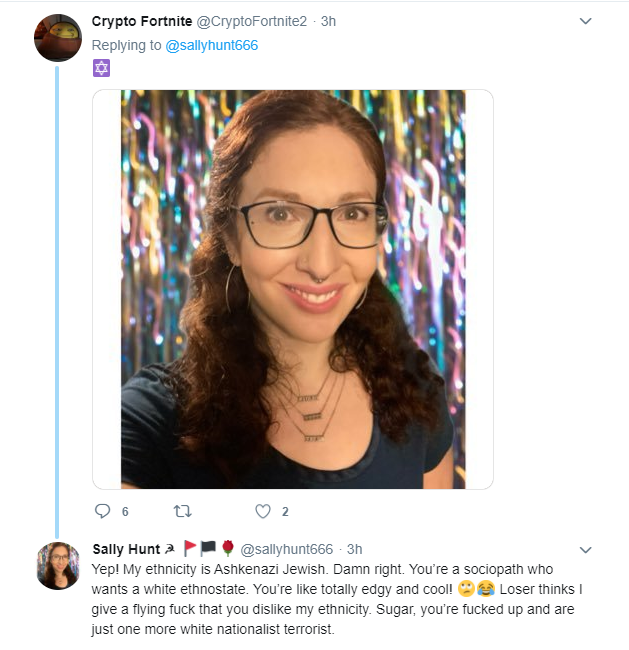The width and height of the screenshot is (629, 650).
Task: Click the purple Star of David emoji
Action: tap(101, 68)
